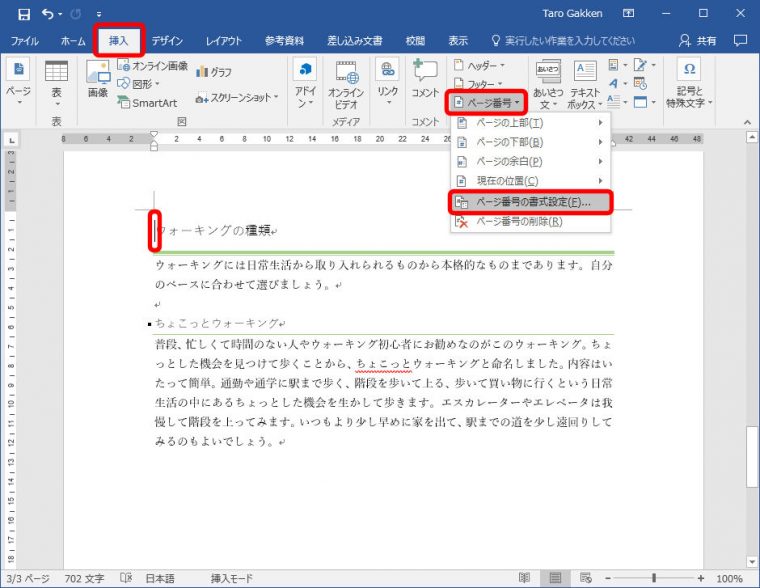Click the vertical scrollbar down arrow
The image size is (760, 588).
coord(752,562)
